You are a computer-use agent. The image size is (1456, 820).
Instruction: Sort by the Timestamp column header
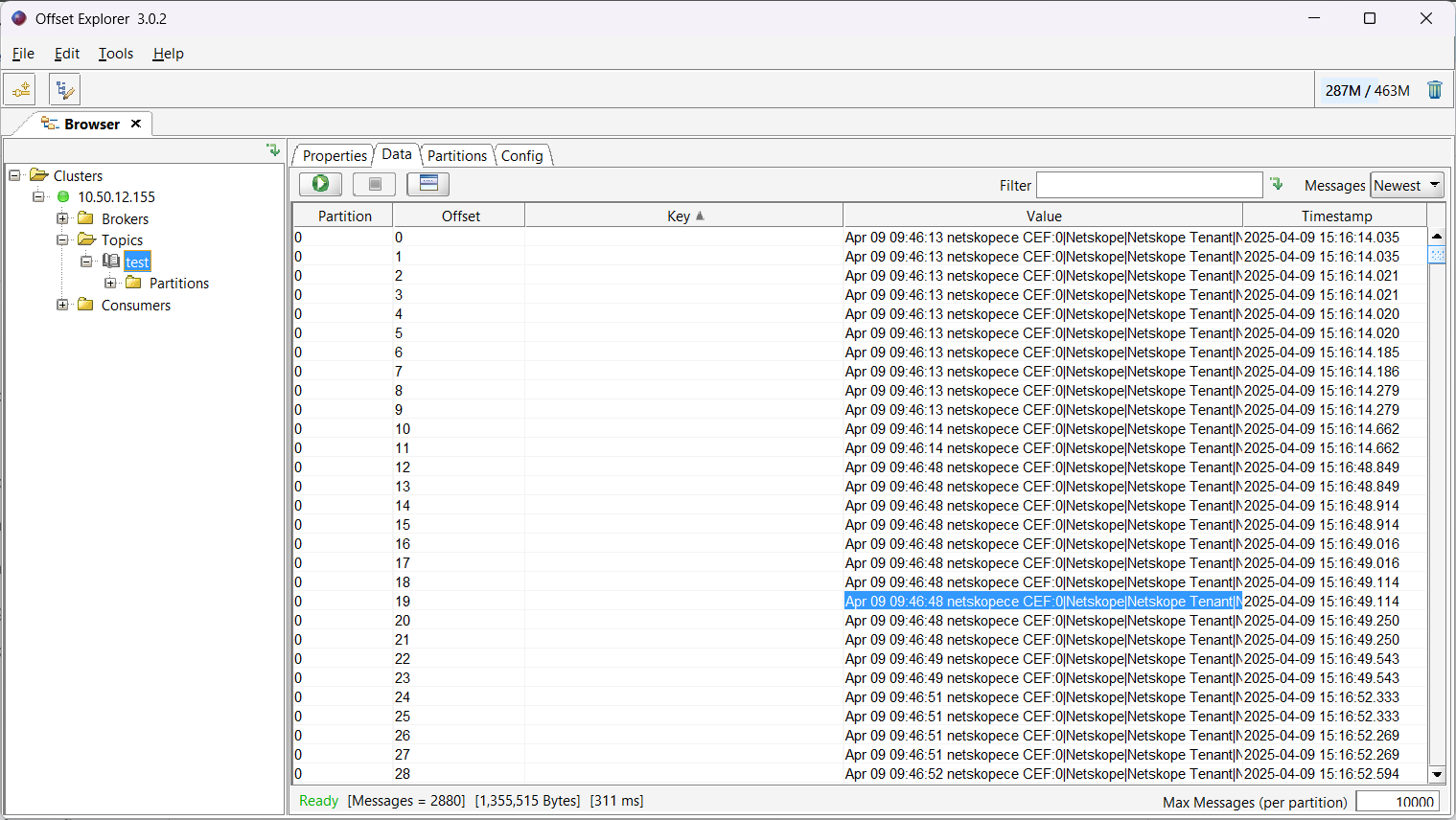tap(1336, 216)
